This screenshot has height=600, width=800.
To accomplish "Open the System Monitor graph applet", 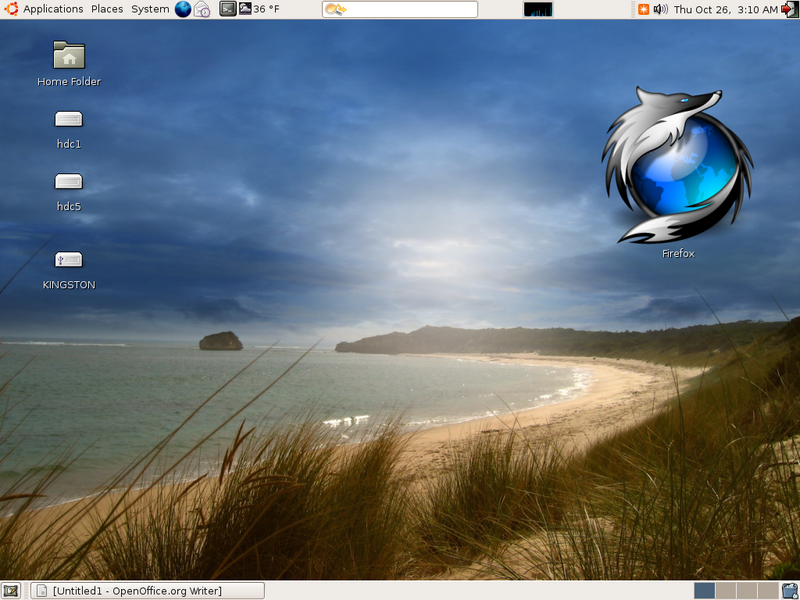I will point(538,9).
